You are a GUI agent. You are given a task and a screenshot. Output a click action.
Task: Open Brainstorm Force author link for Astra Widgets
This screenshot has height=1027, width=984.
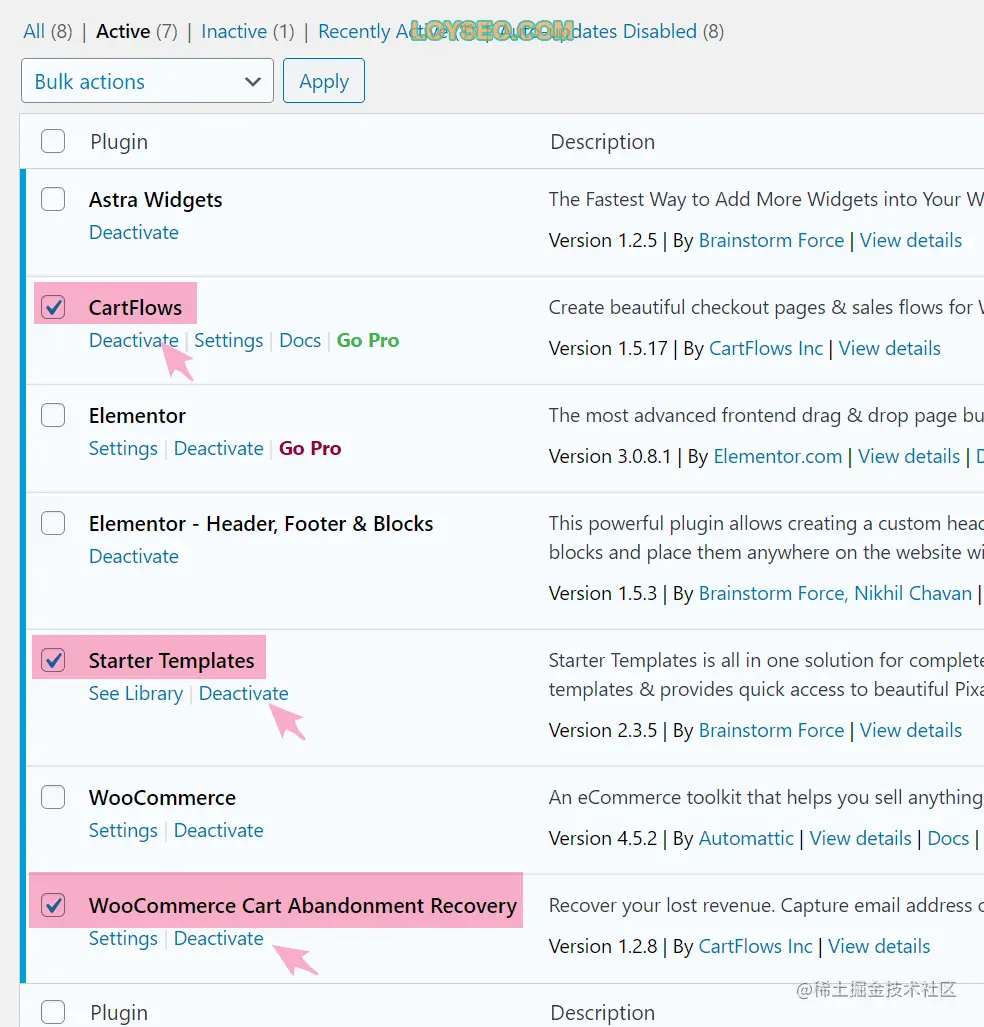771,240
